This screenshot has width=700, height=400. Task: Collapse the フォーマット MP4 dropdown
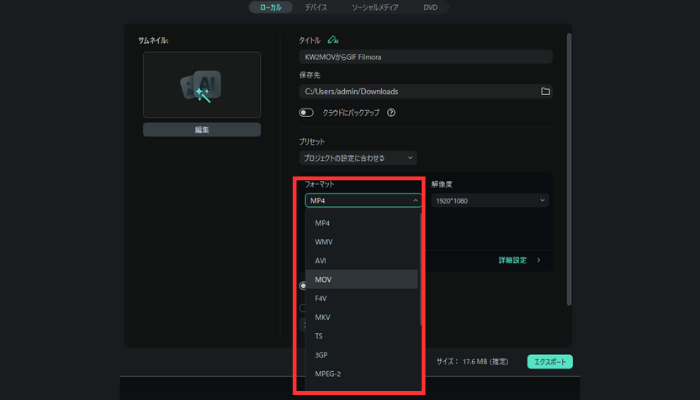click(x=363, y=200)
